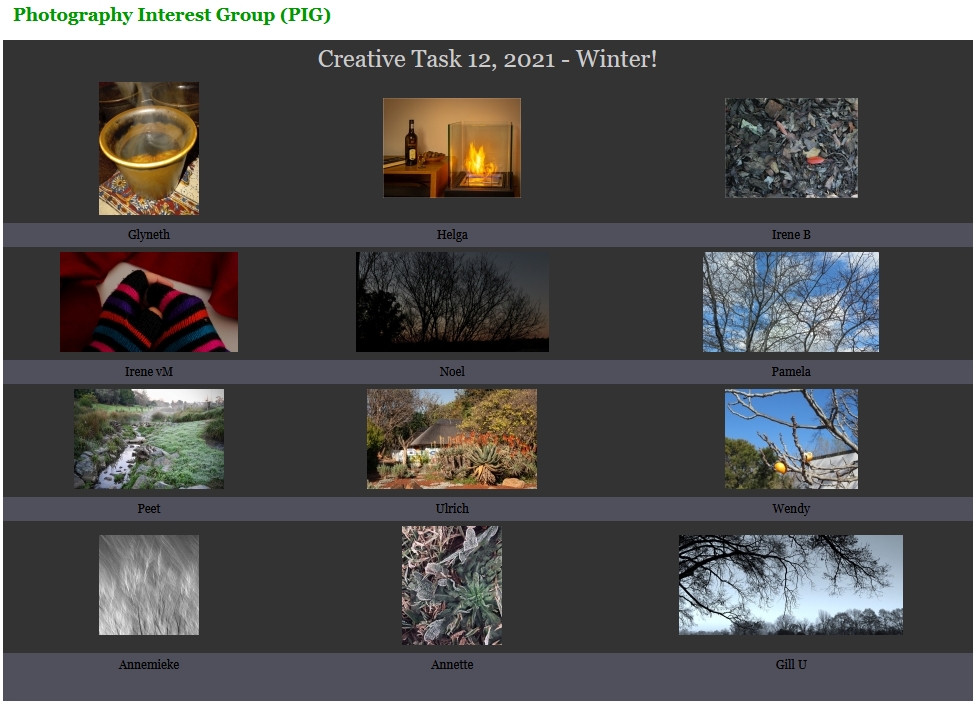This screenshot has width=977, height=707.
Task: Open Gill U's wide tree silhouette photo
Action: [x=791, y=585]
